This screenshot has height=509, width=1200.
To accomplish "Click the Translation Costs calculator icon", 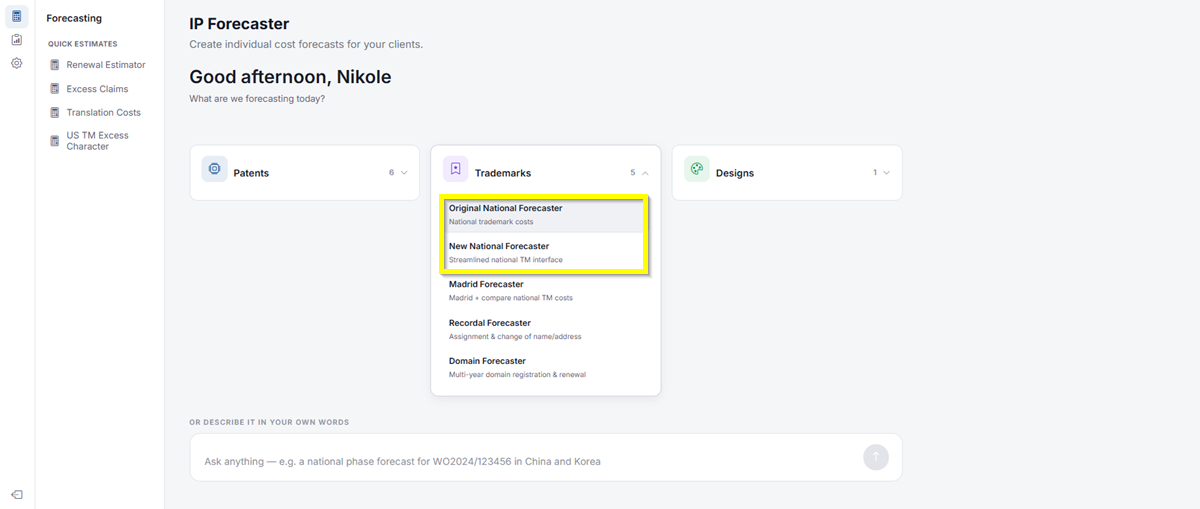I will point(55,113).
